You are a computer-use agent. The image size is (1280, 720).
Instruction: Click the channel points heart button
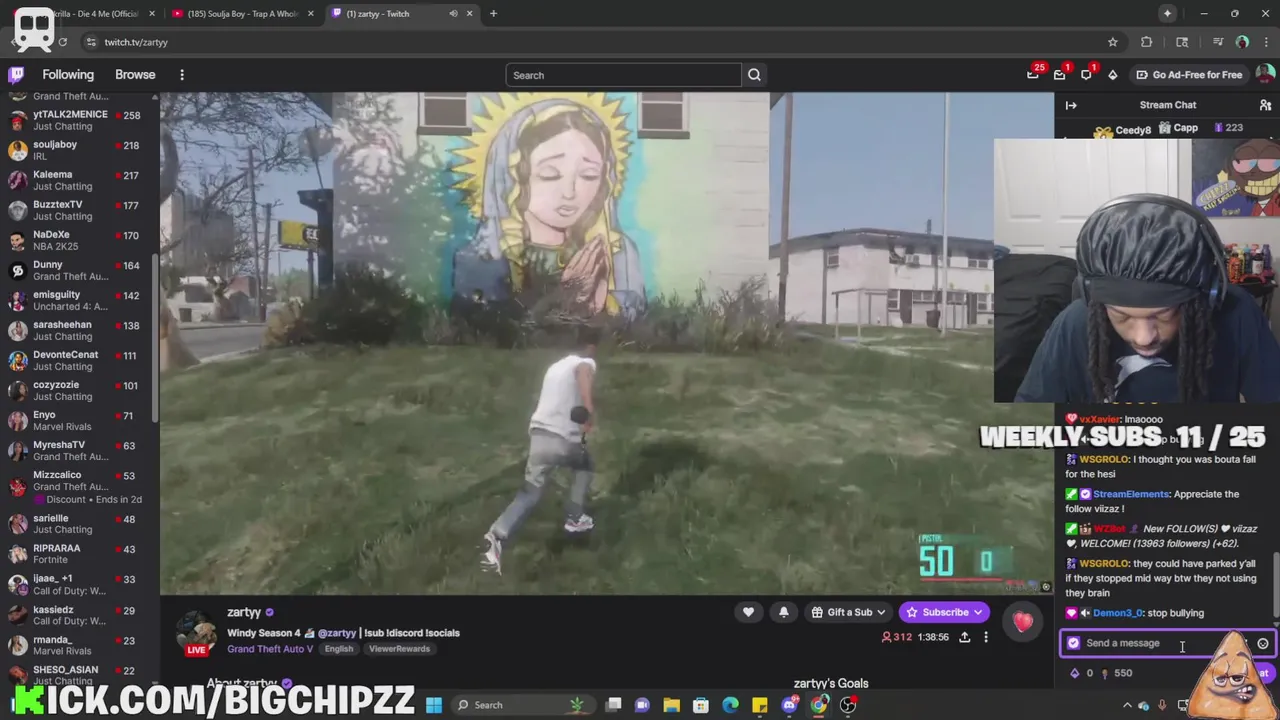1022,622
